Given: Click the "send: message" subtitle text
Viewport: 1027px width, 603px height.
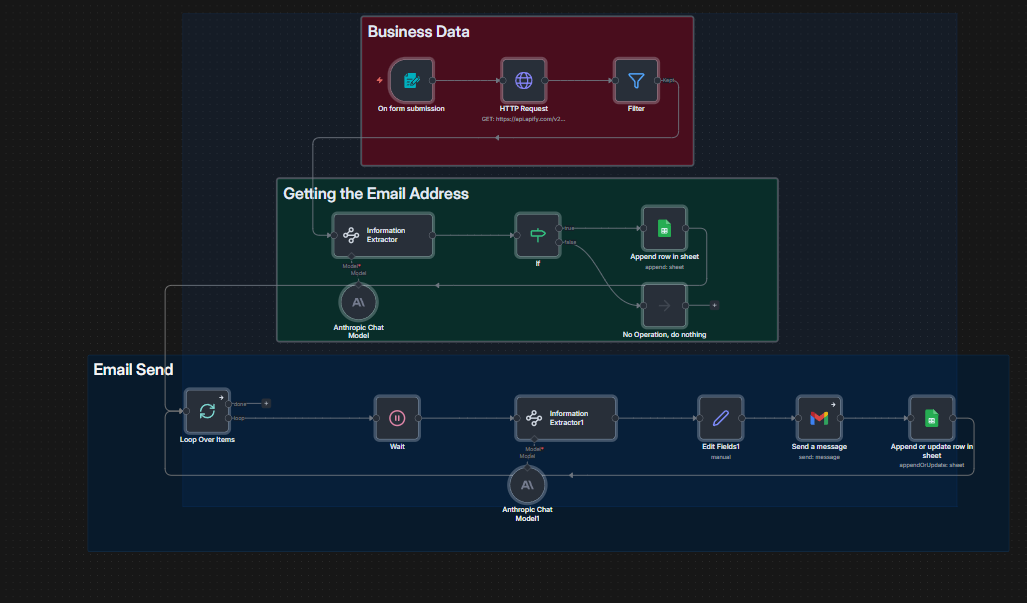Looking at the screenshot, I should click(x=819, y=457).
